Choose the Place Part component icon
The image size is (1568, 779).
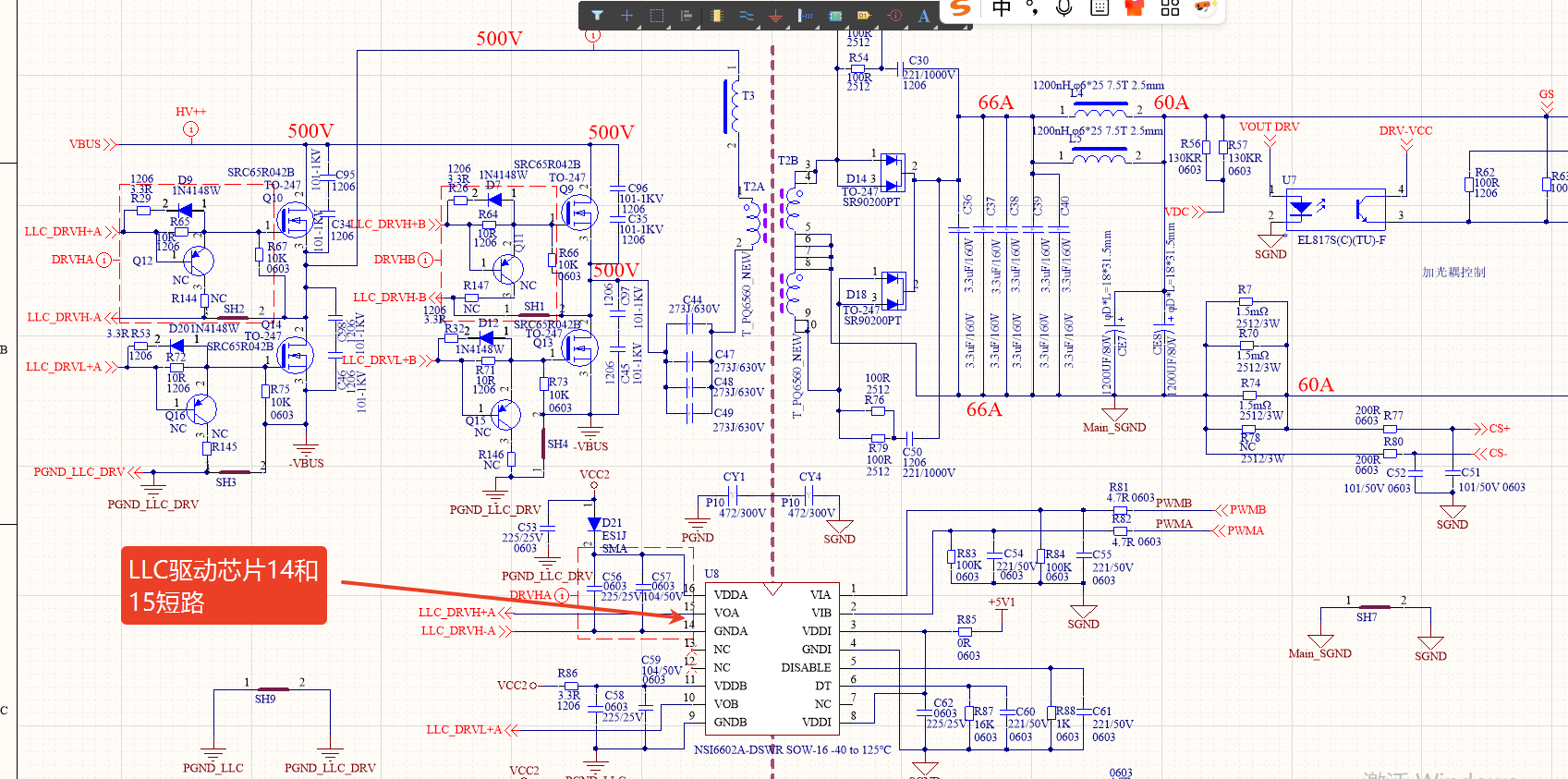pos(717,15)
